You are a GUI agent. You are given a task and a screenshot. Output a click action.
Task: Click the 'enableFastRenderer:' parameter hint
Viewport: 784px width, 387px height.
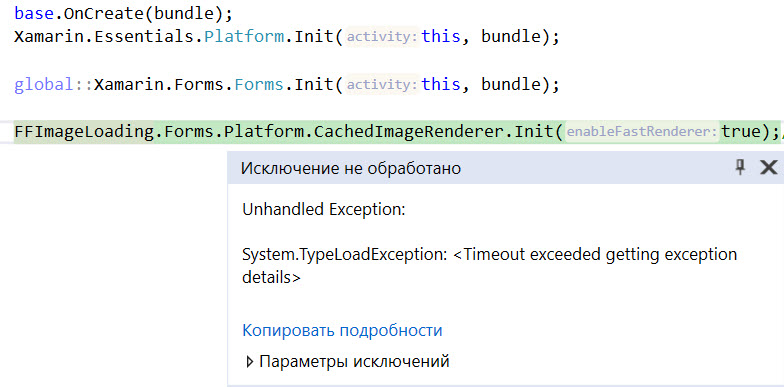[642, 132]
